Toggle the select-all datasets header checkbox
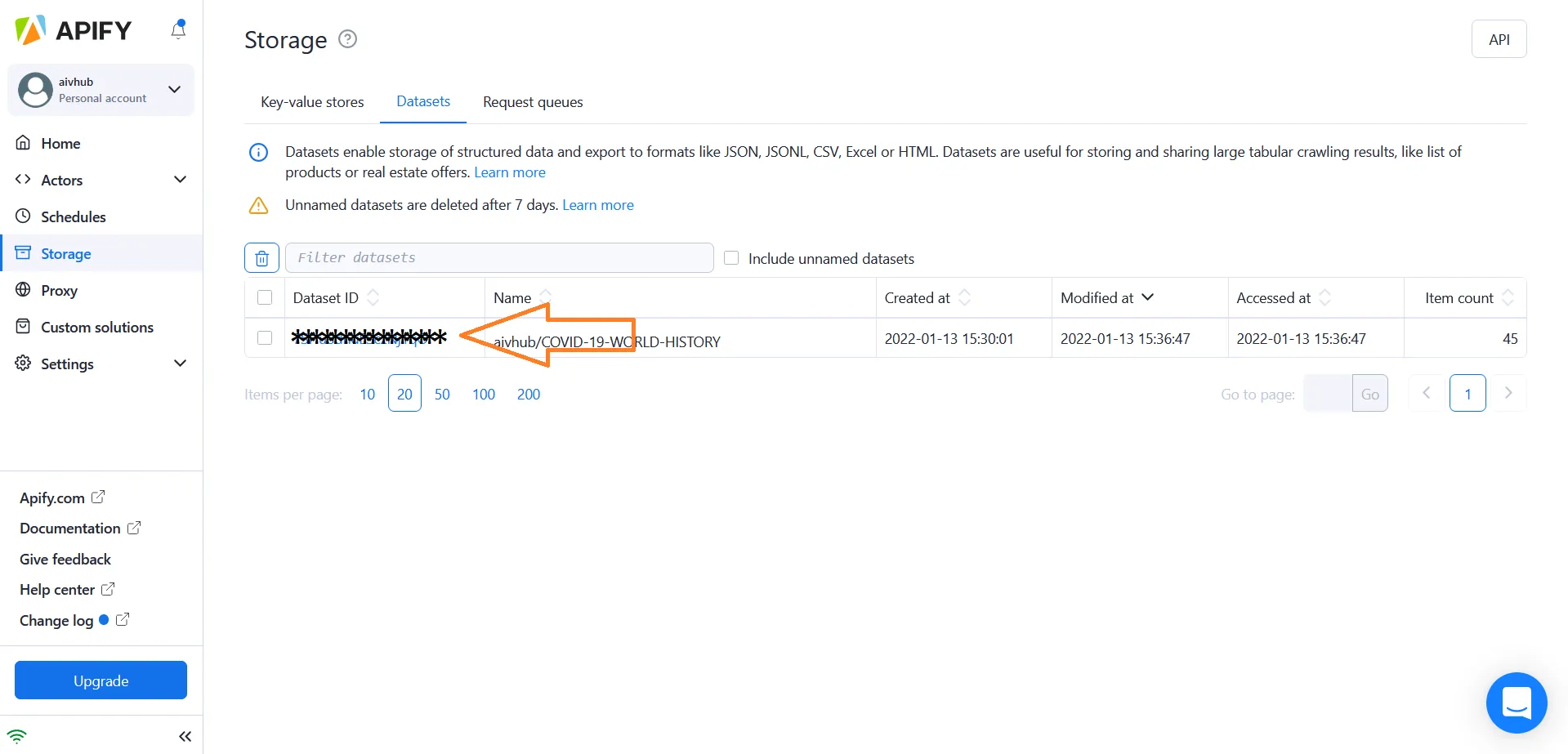 point(265,297)
